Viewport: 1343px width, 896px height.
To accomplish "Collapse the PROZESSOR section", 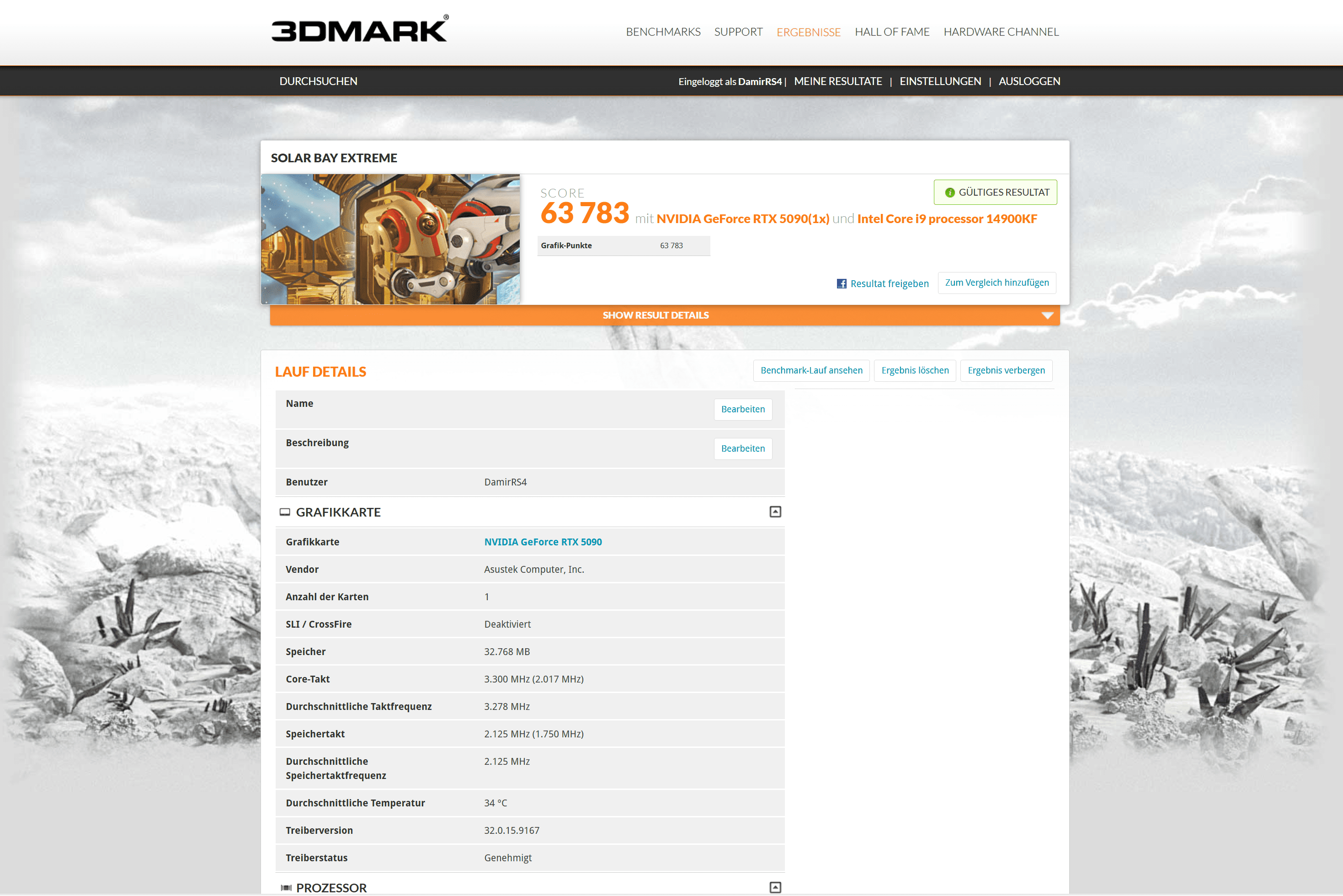I will pyautogui.click(x=775, y=887).
